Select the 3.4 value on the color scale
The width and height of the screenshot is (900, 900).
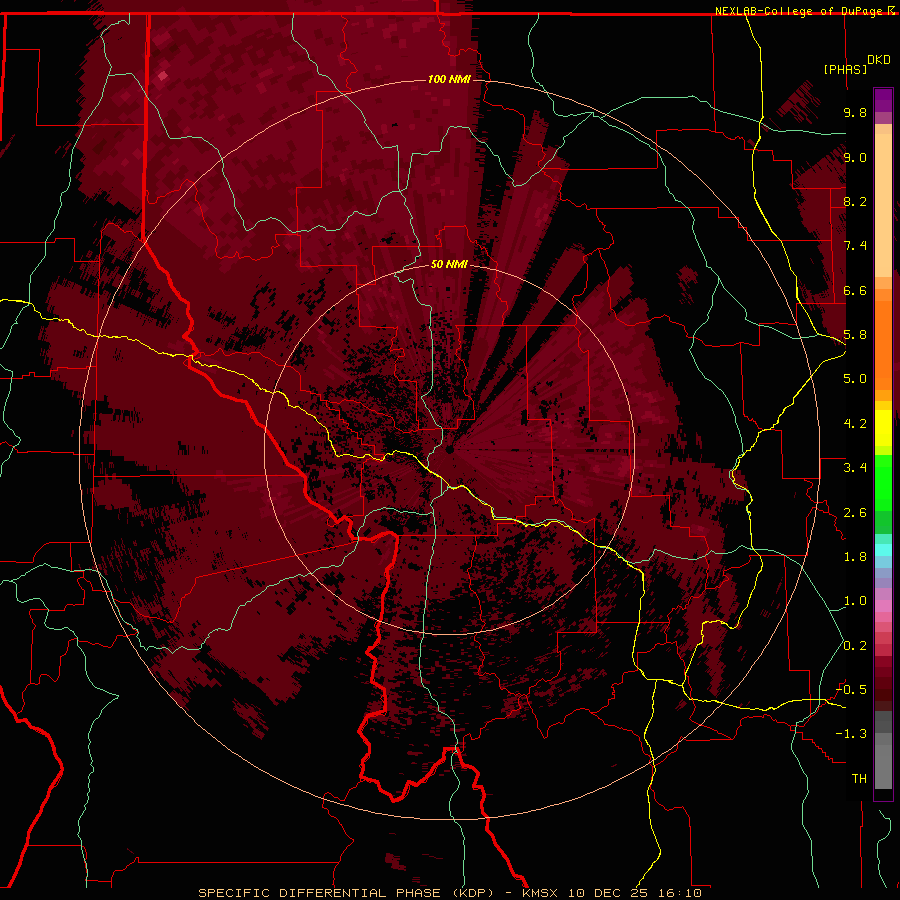(855, 468)
